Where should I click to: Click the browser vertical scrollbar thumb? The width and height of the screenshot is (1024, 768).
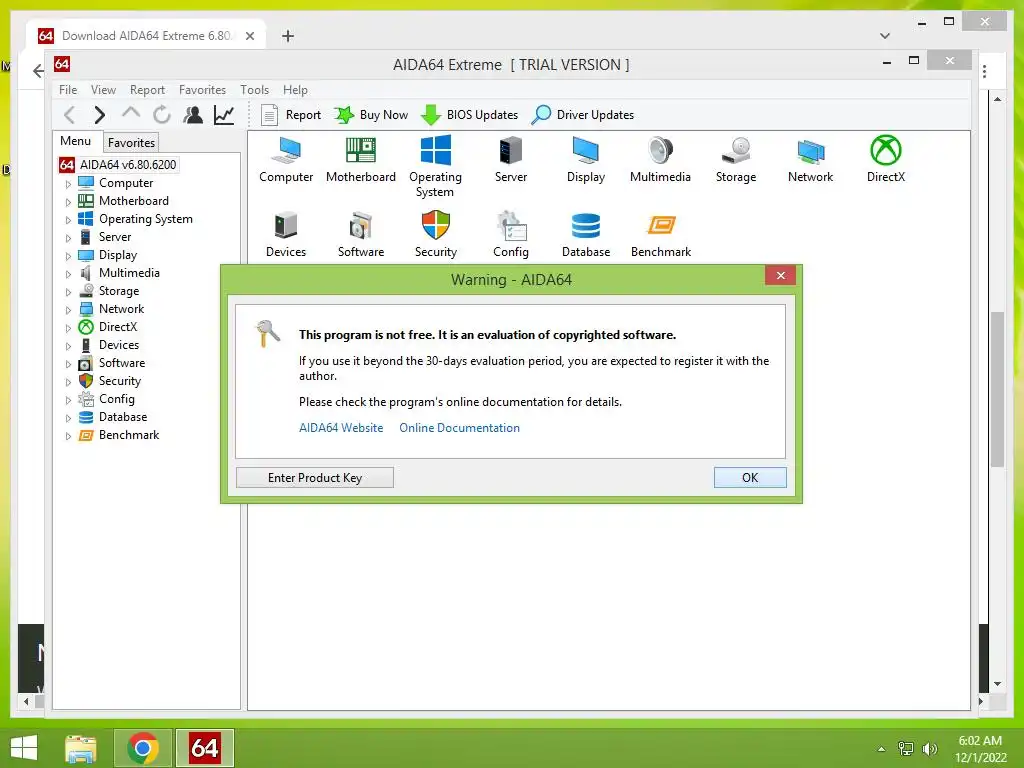(x=997, y=389)
